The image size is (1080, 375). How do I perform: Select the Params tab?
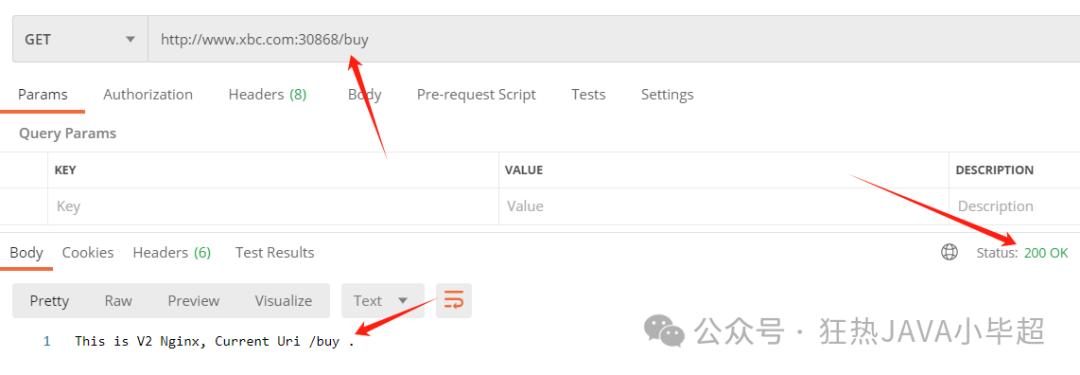(43, 94)
